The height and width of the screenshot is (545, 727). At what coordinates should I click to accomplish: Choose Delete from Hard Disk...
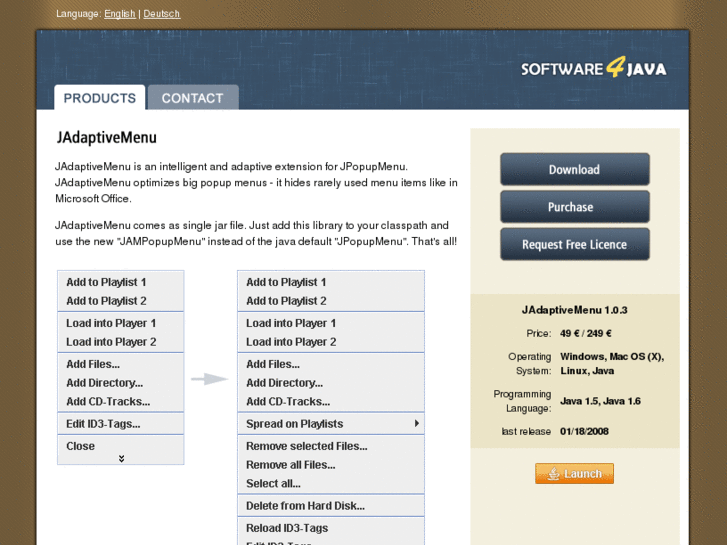pos(331,506)
